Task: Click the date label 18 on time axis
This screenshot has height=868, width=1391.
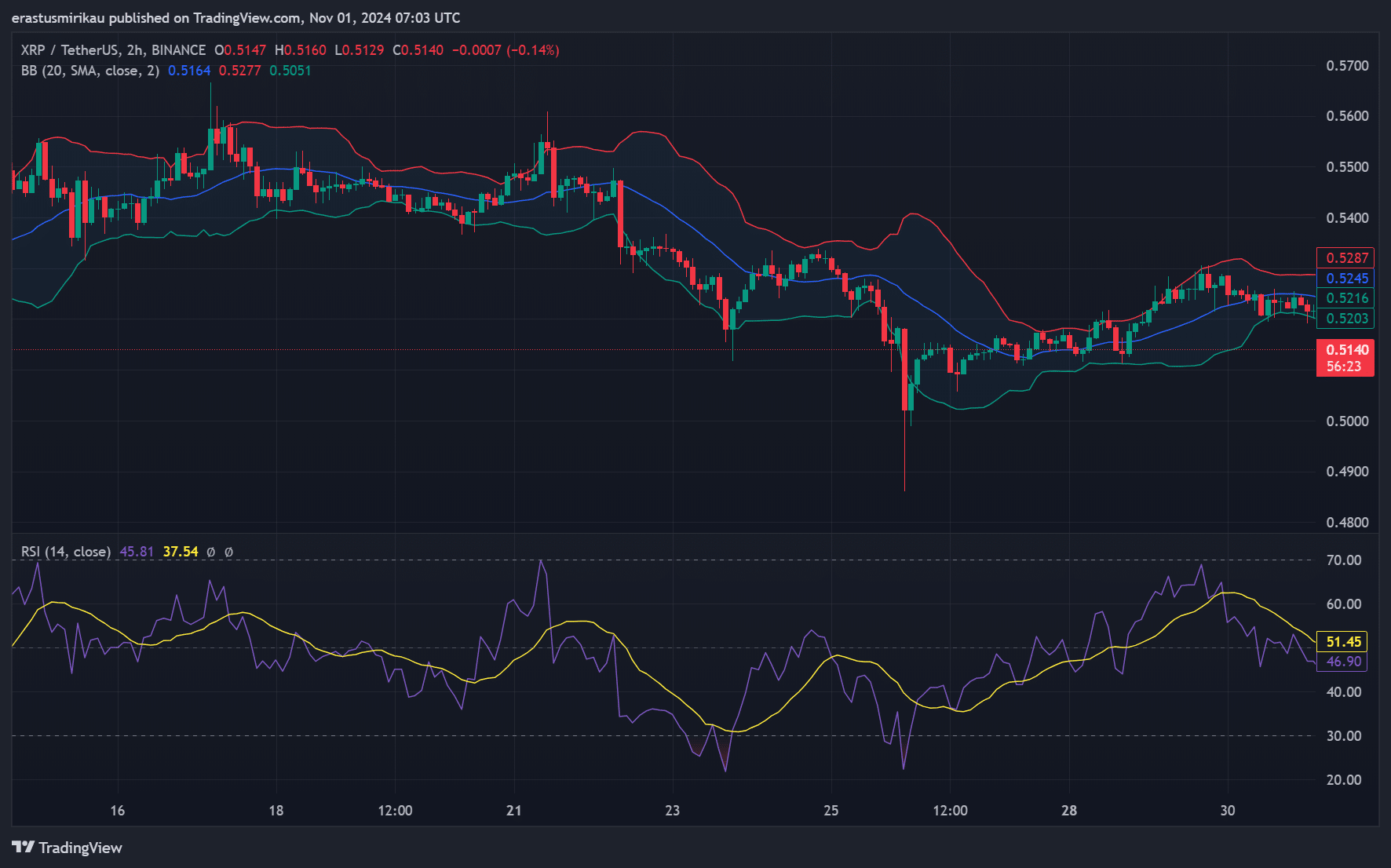Action: tap(276, 811)
